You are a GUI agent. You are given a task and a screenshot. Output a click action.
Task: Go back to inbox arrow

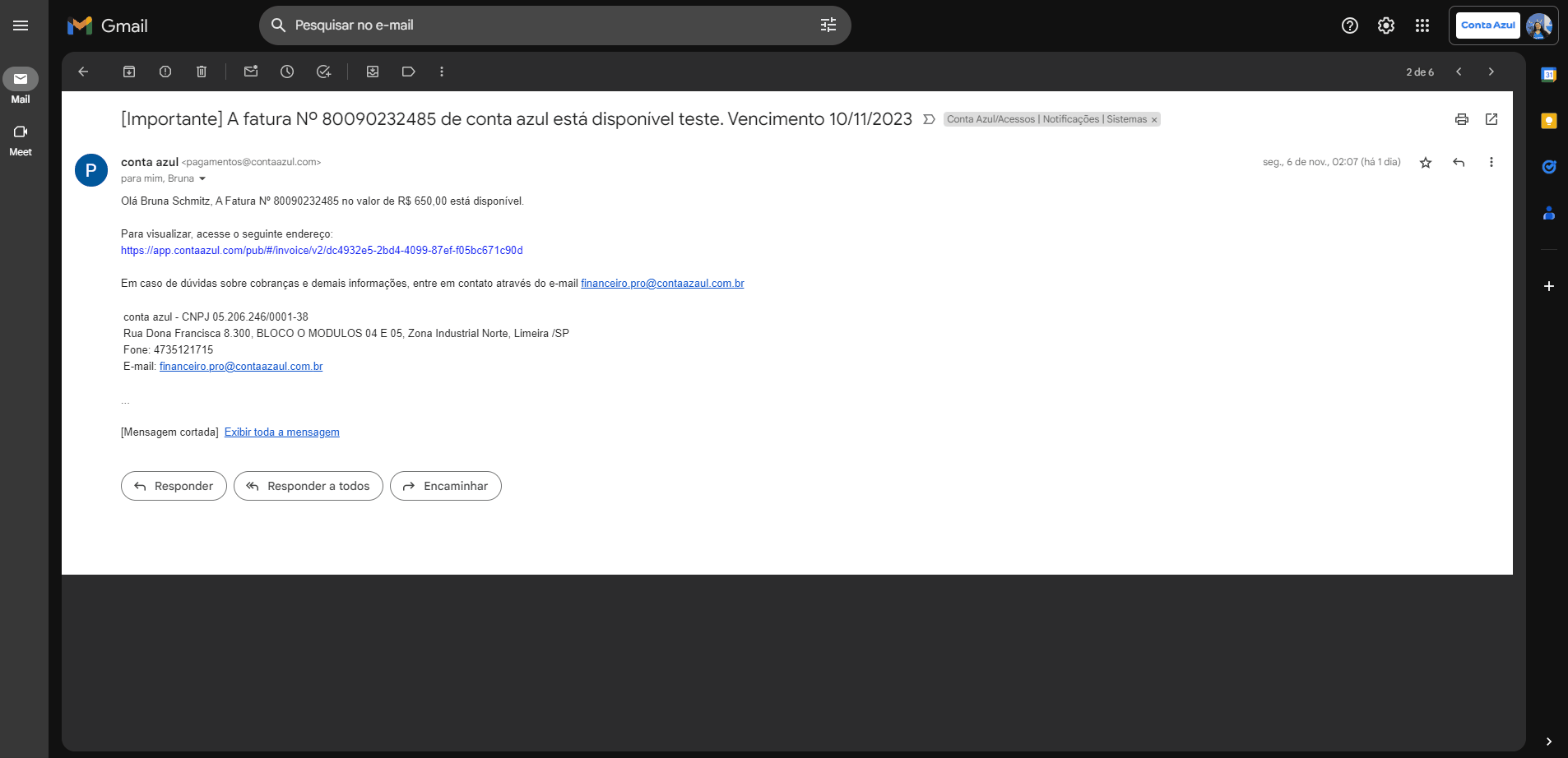pos(83,72)
